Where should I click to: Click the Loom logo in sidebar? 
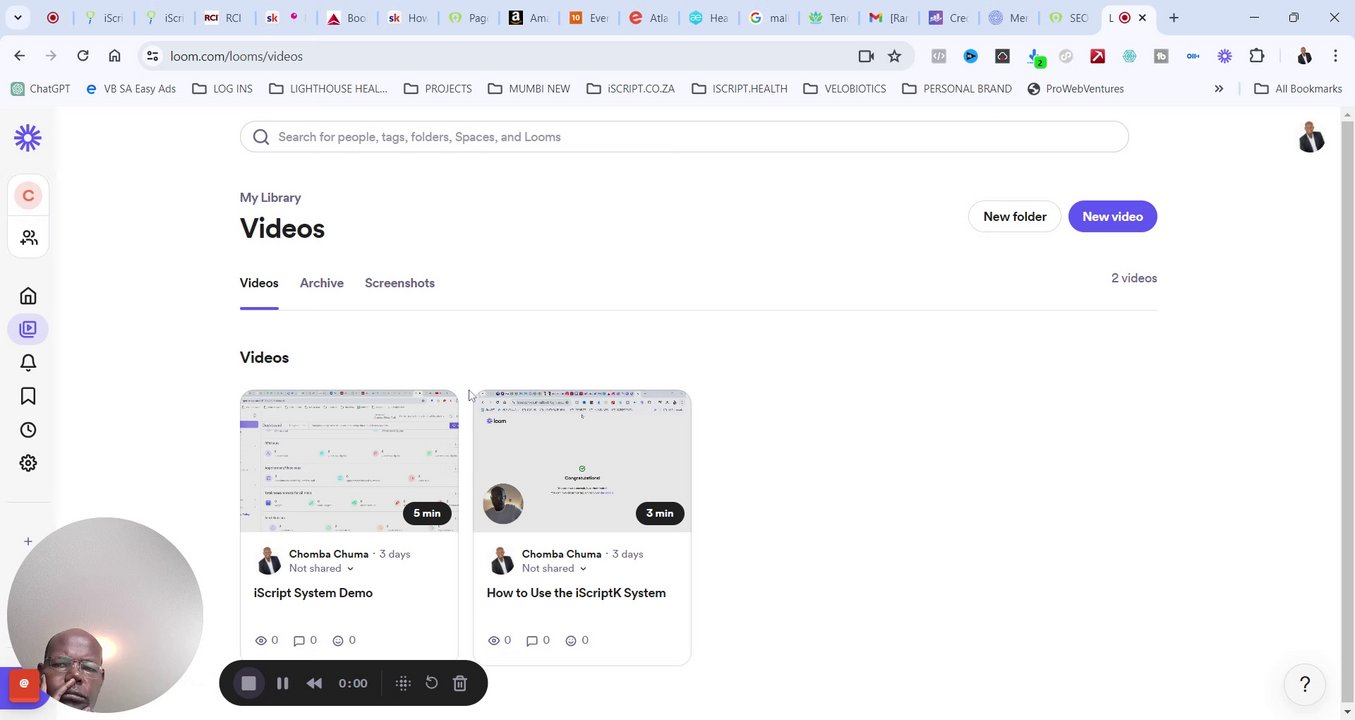pos(28,138)
